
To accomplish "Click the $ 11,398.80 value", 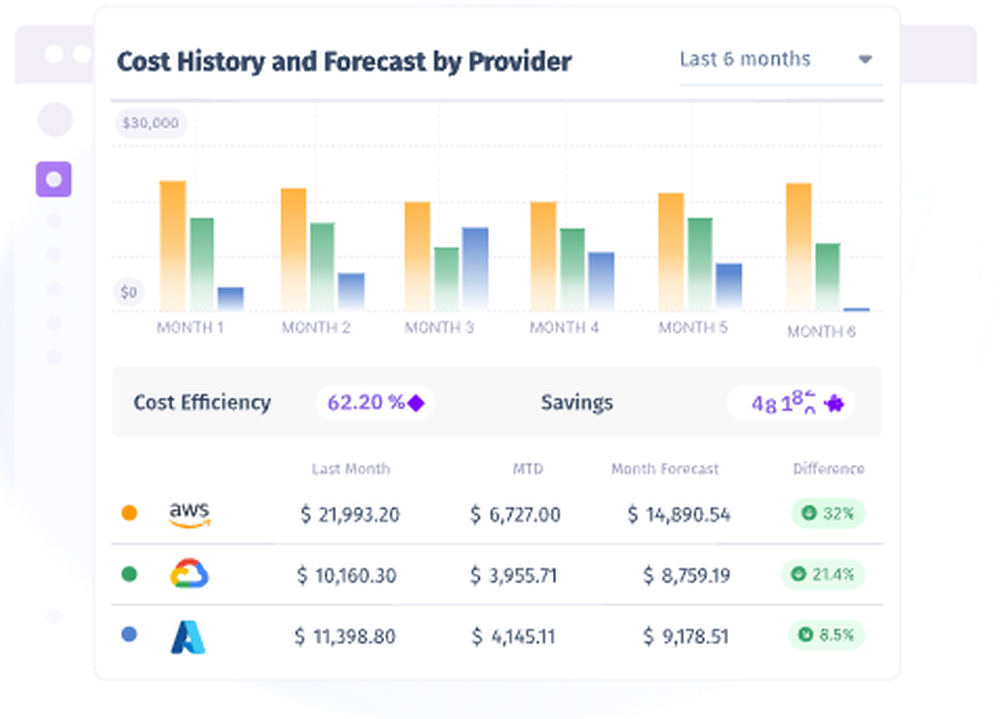I will [345, 636].
